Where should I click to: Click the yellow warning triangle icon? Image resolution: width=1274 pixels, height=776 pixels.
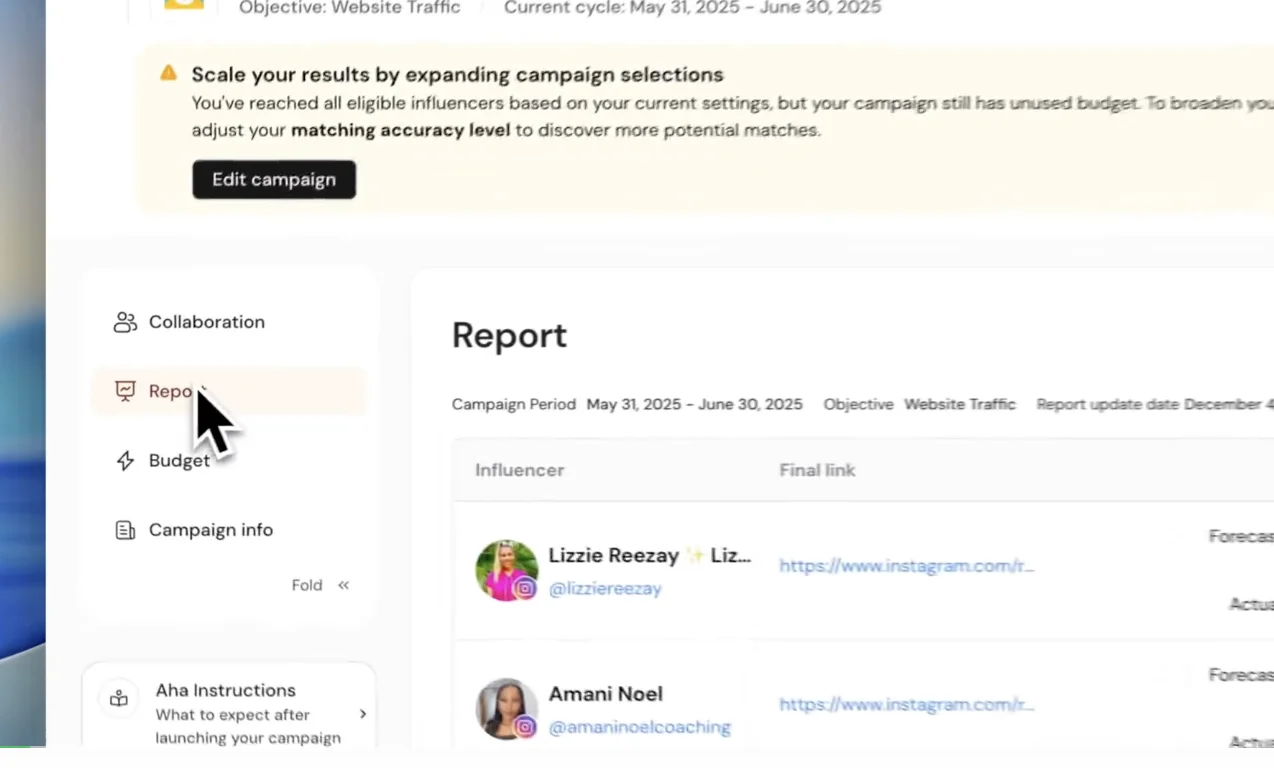[169, 73]
